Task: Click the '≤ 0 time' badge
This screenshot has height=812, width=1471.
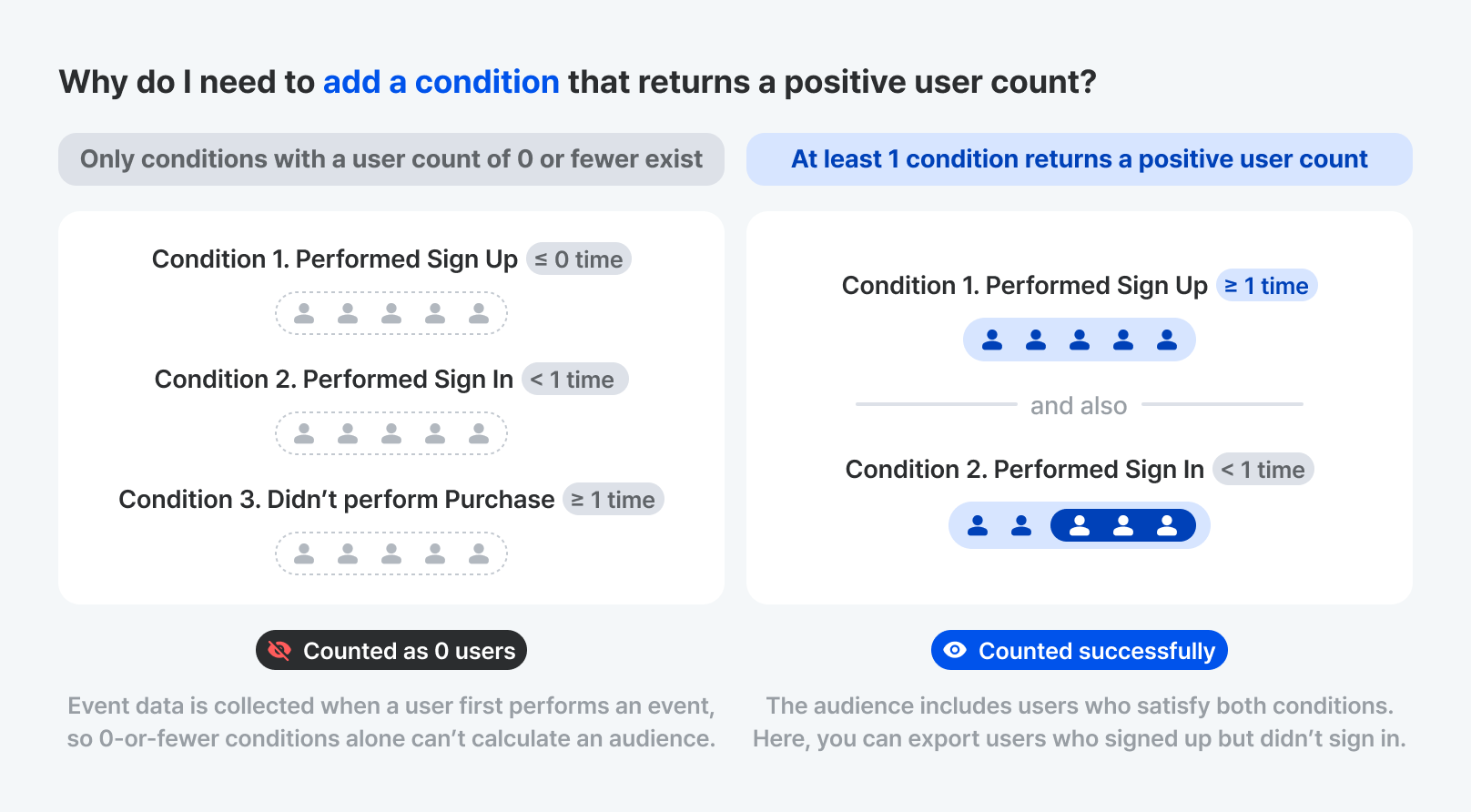Action: (x=579, y=259)
